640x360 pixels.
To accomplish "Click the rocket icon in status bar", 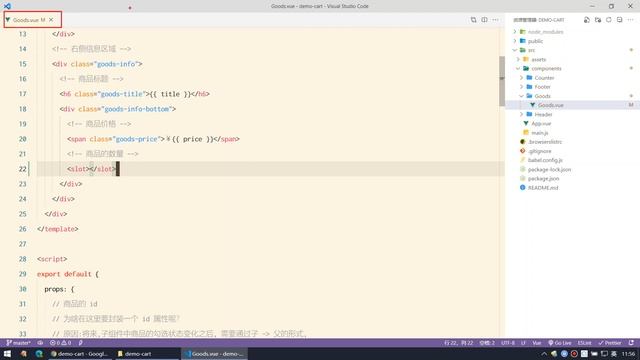I will pos(80,343).
